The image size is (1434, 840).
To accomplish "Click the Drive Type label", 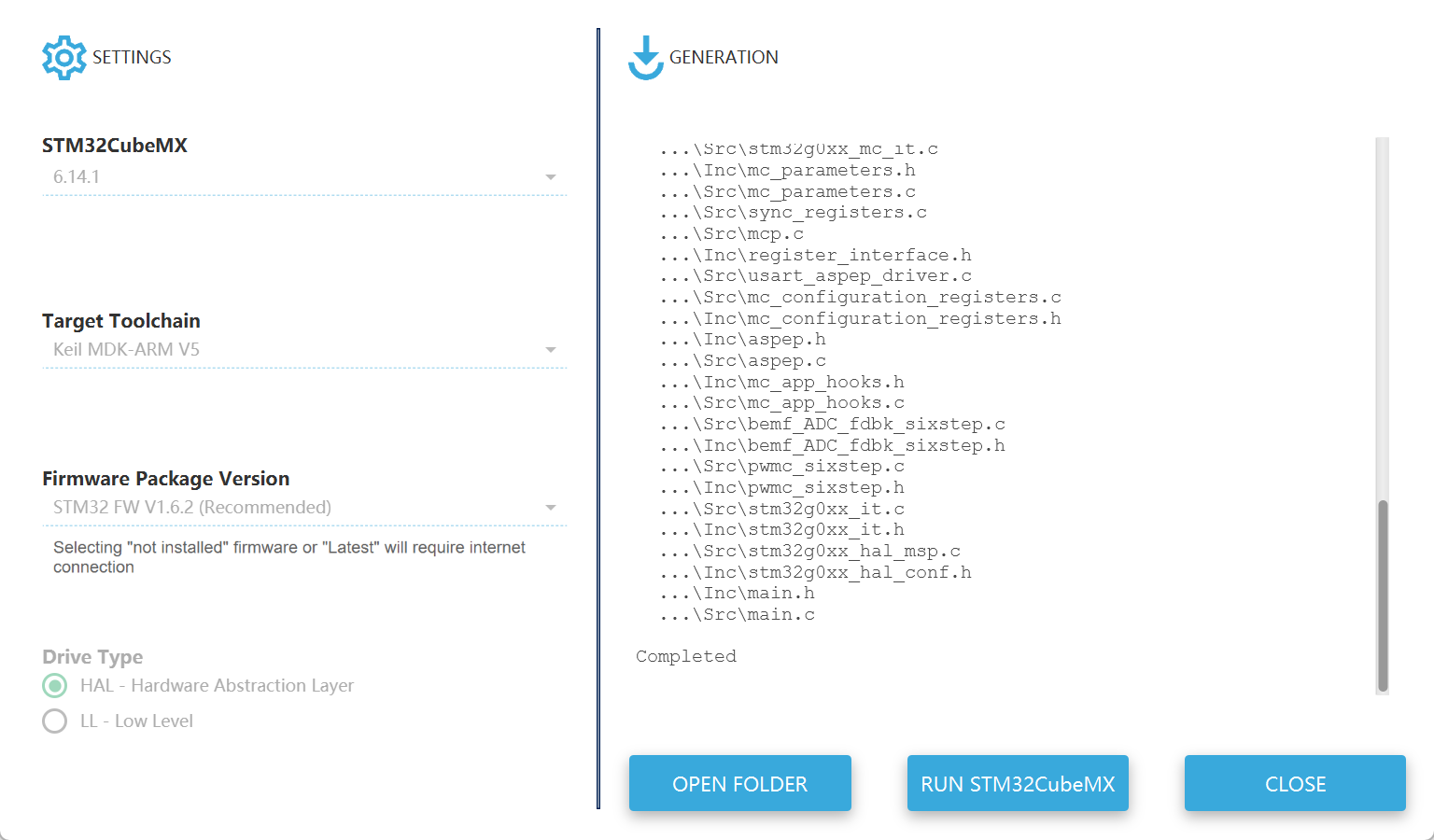I will pos(92,657).
